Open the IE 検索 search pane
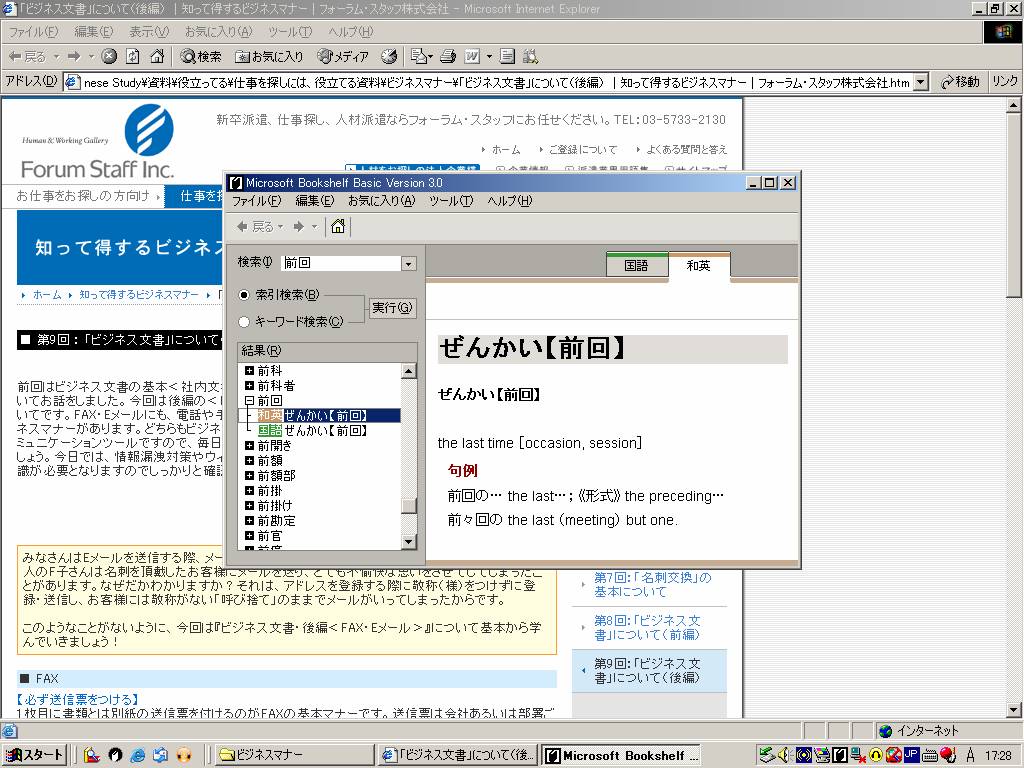This screenshot has width=1024, height=768. [x=201, y=57]
